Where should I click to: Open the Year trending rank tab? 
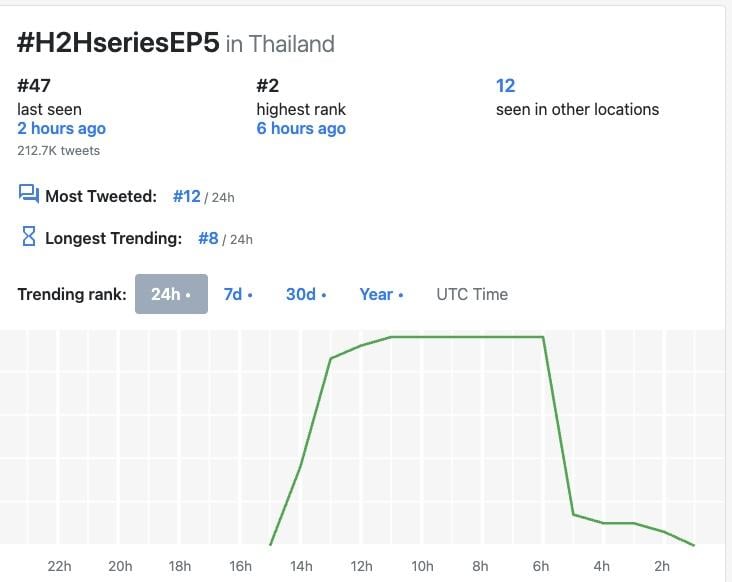[x=381, y=294]
